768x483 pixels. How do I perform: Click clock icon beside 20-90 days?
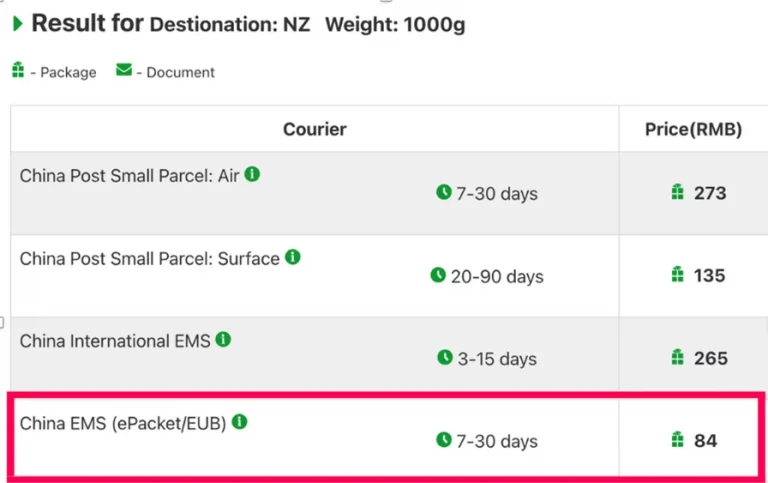tap(438, 275)
